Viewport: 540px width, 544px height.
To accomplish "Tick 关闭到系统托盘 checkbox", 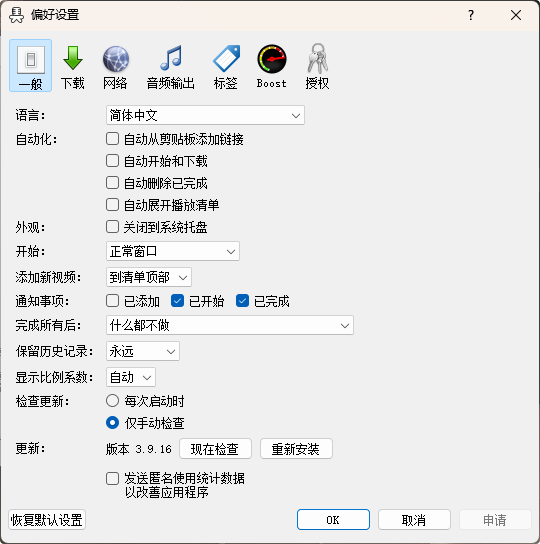I will (x=112, y=227).
